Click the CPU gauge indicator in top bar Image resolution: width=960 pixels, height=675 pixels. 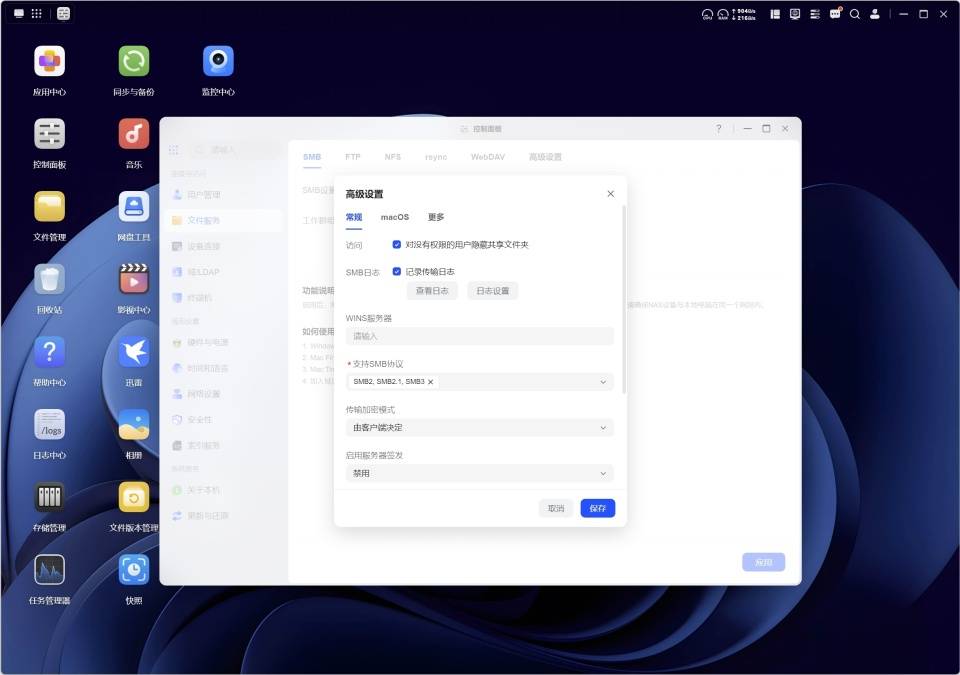pos(707,14)
